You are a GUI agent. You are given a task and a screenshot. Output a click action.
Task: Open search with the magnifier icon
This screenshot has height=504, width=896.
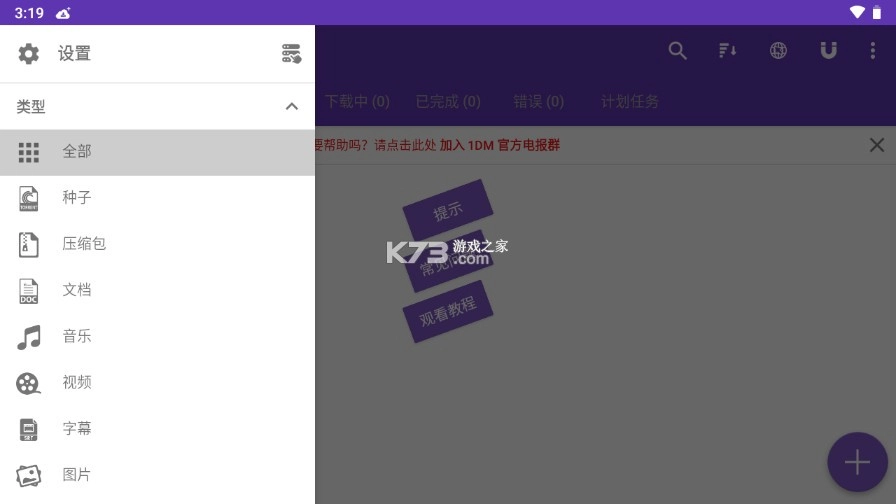click(x=678, y=51)
